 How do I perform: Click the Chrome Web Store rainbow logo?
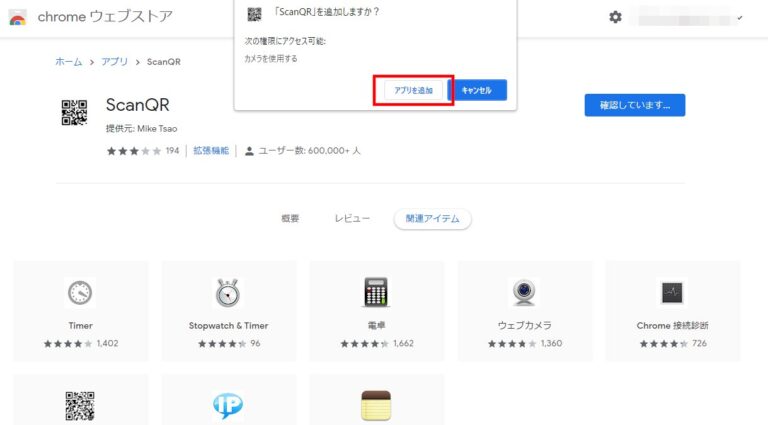18,18
